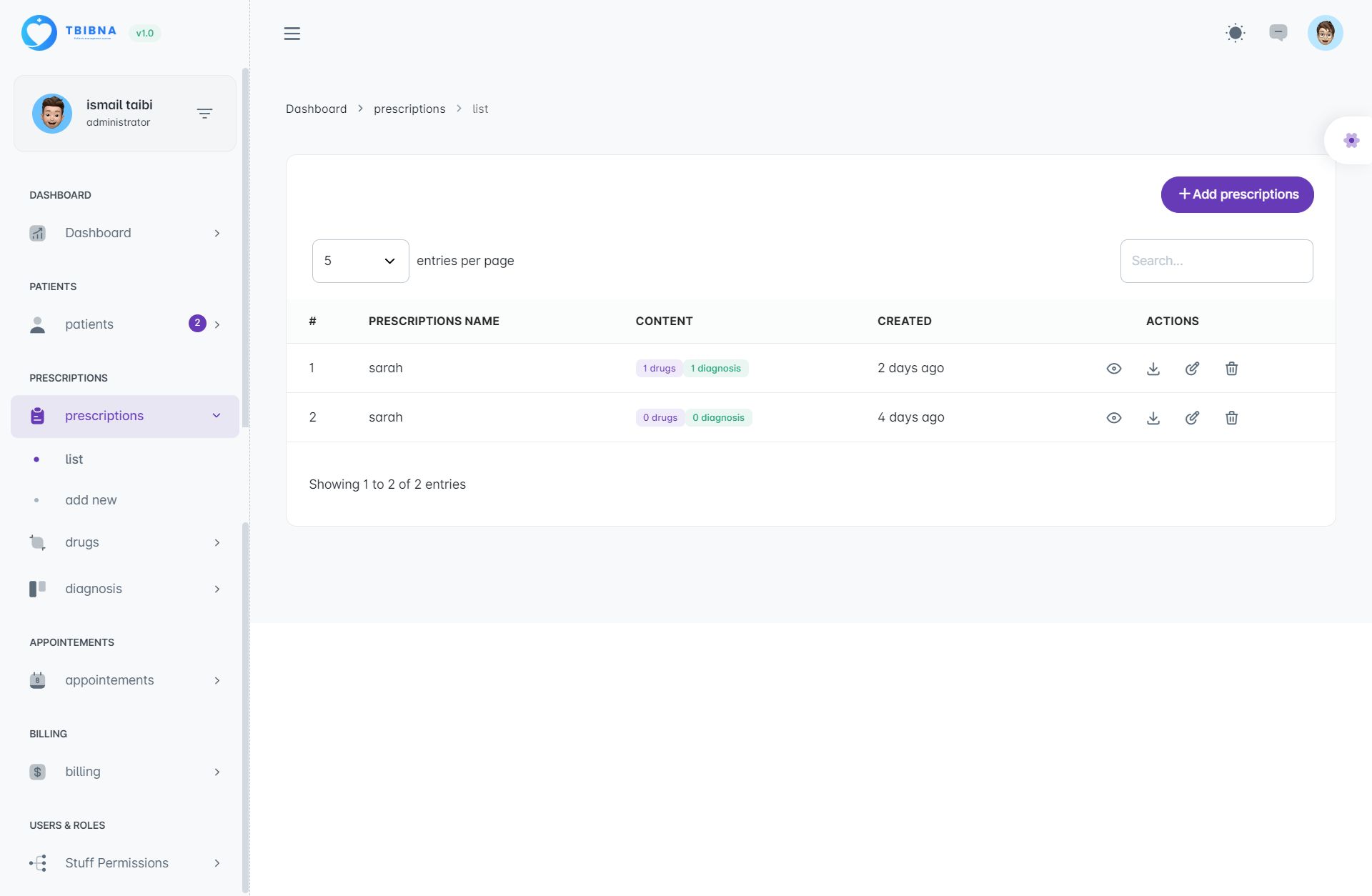This screenshot has height=896, width=1372.
Task: Delete the first prescription row
Action: click(1231, 369)
